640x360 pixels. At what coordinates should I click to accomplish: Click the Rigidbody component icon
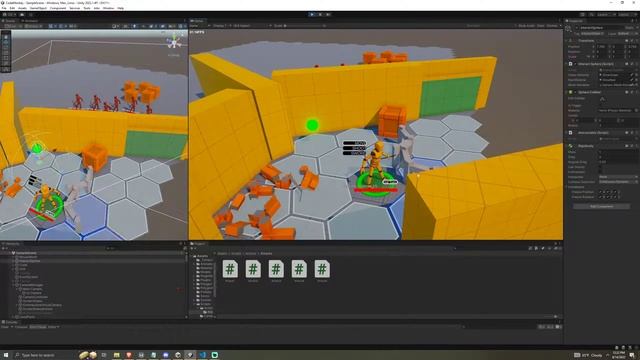[x=571, y=146]
